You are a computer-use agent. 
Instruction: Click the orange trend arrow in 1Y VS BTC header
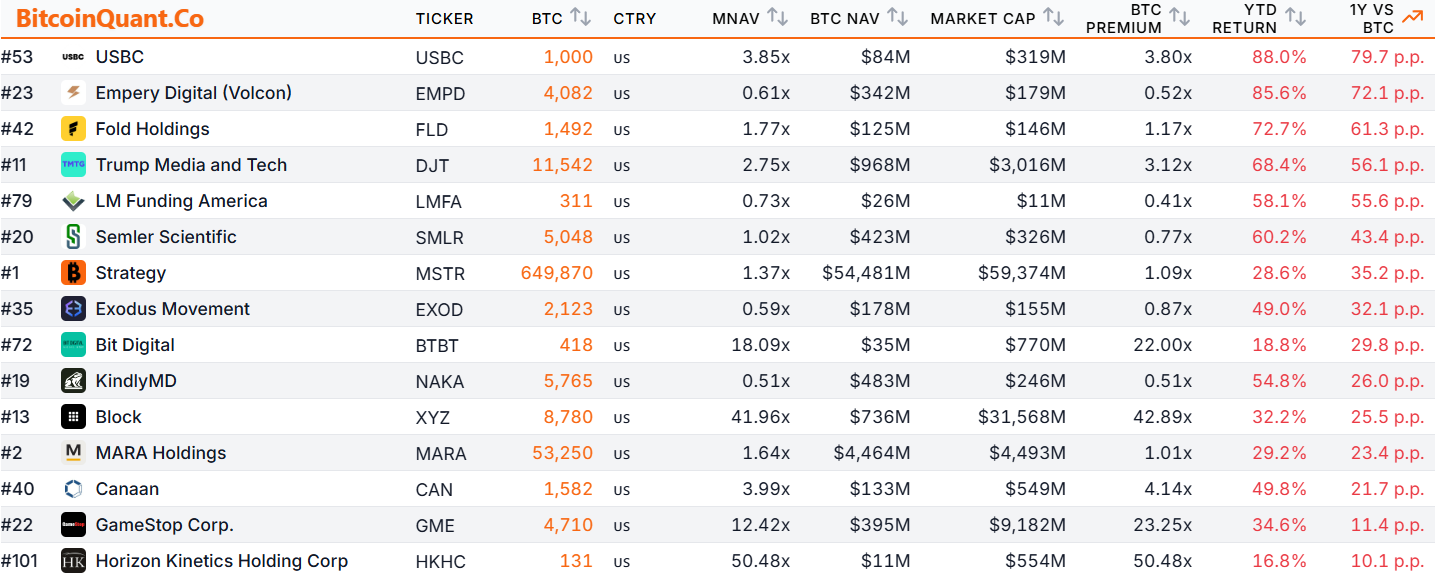pyautogui.click(x=1413, y=16)
